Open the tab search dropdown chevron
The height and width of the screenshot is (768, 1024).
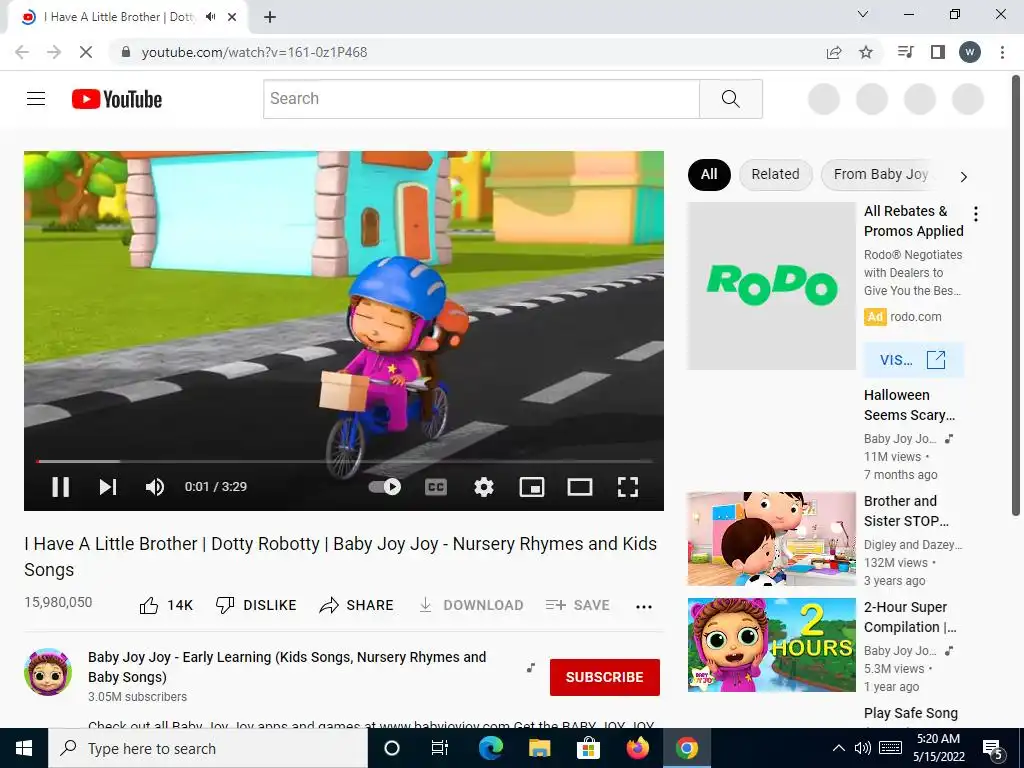tap(863, 14)
